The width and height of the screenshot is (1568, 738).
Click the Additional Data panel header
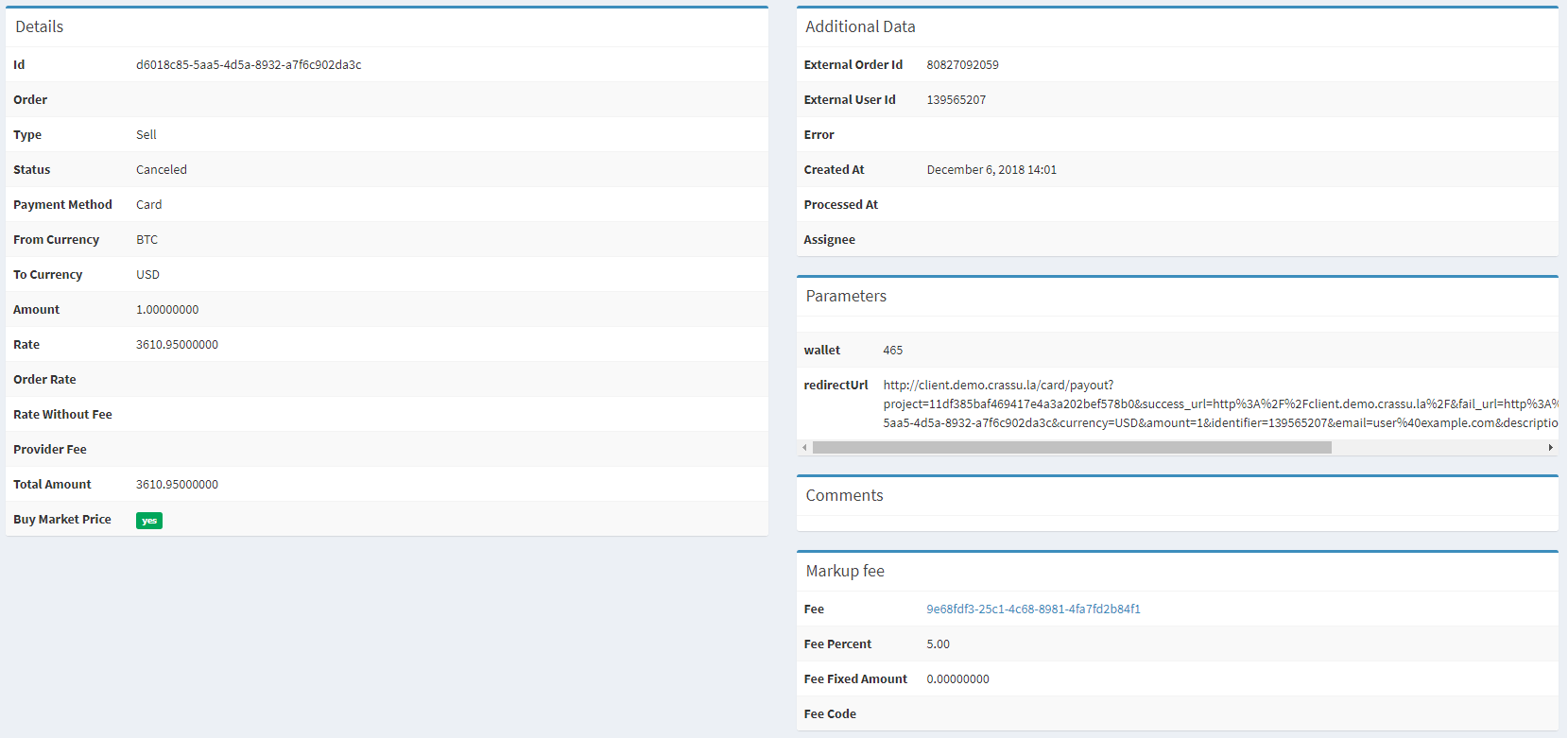click(860, 27)
